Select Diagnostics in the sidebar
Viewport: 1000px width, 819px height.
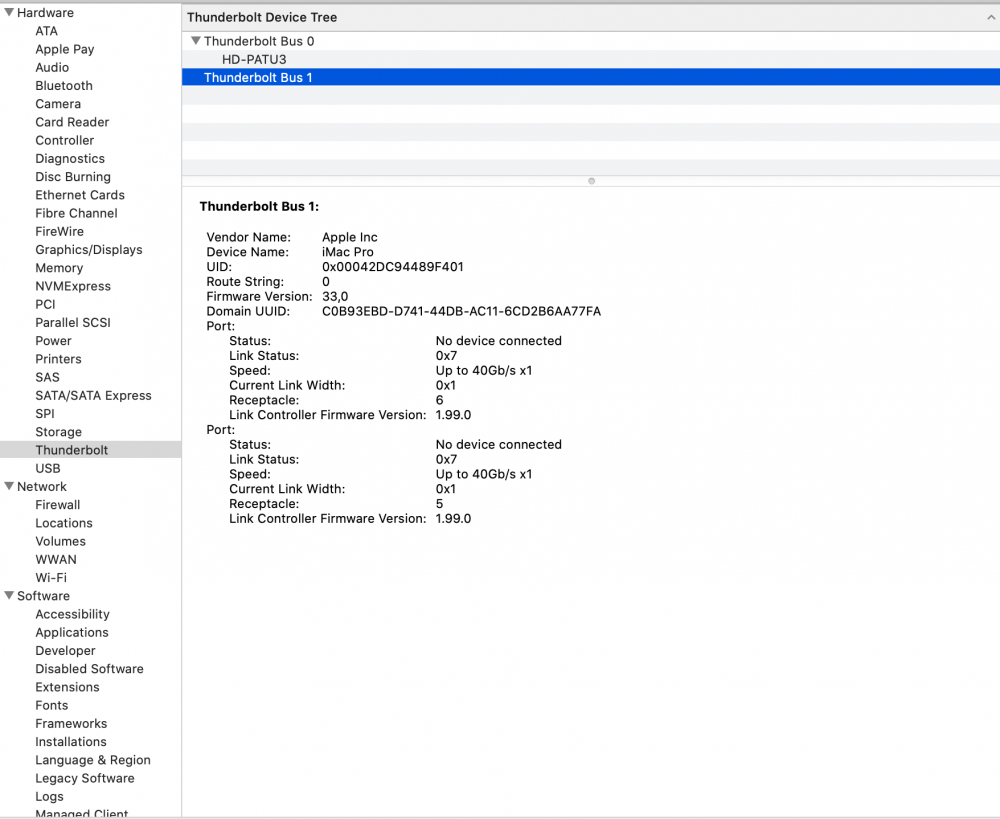pos(70,158)
